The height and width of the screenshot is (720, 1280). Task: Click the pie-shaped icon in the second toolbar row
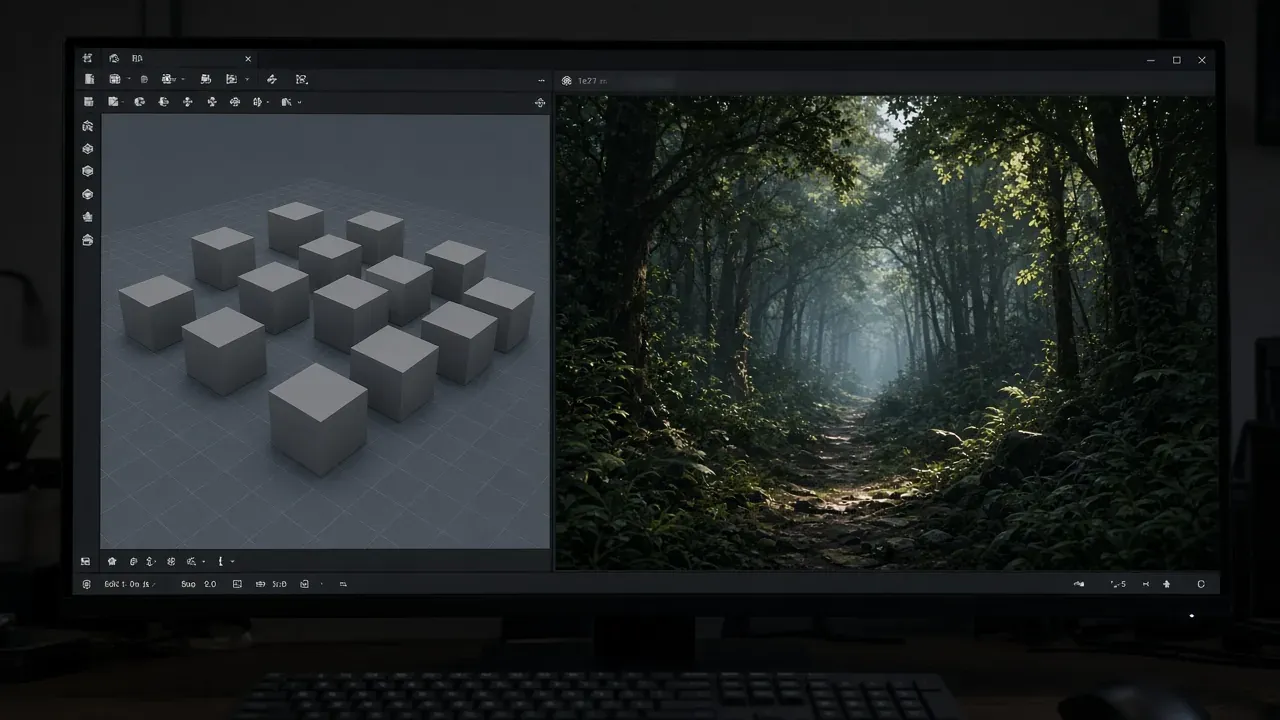click(x=139, y=102)
